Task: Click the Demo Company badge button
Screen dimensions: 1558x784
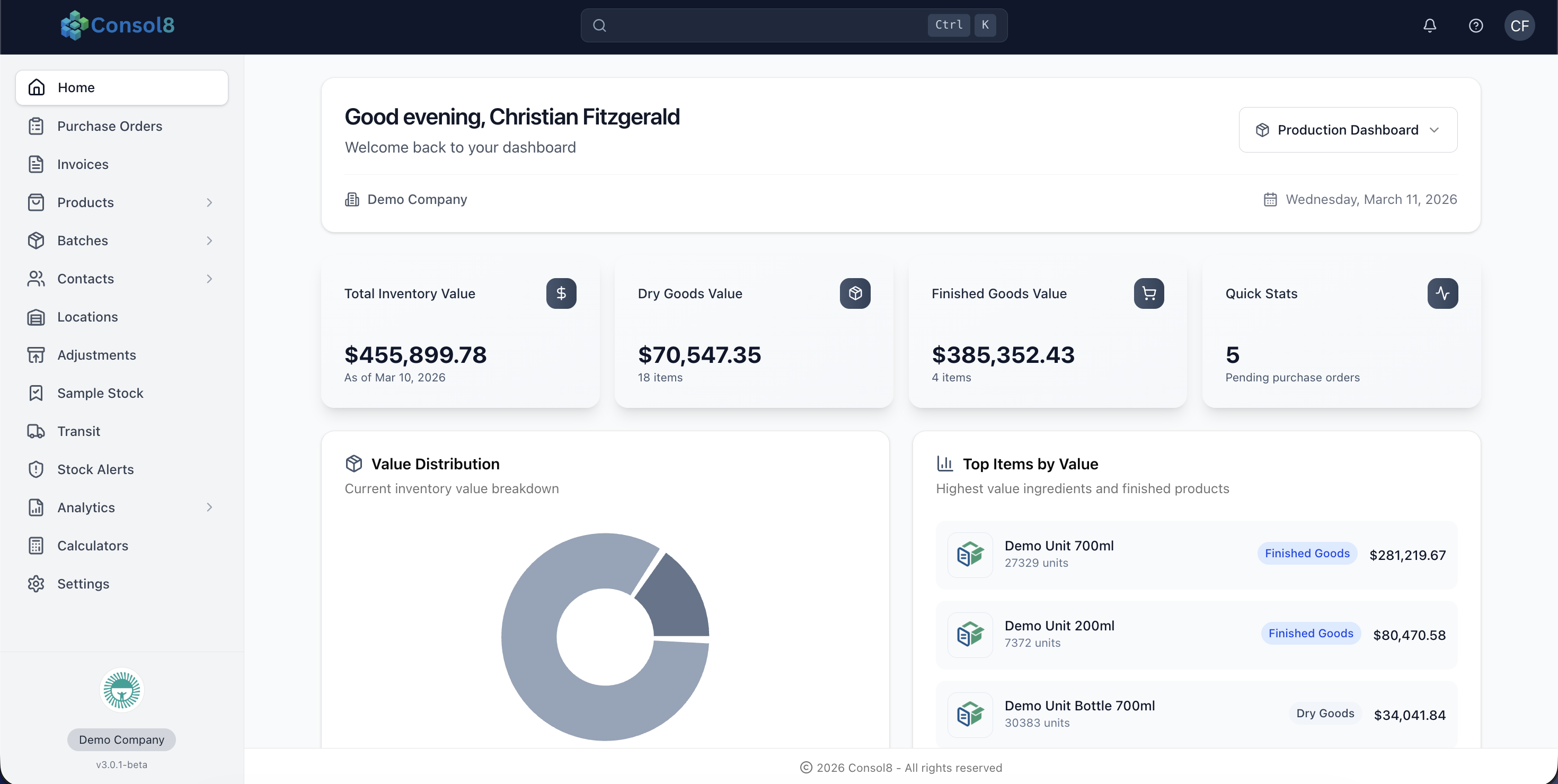Action: 121,740
